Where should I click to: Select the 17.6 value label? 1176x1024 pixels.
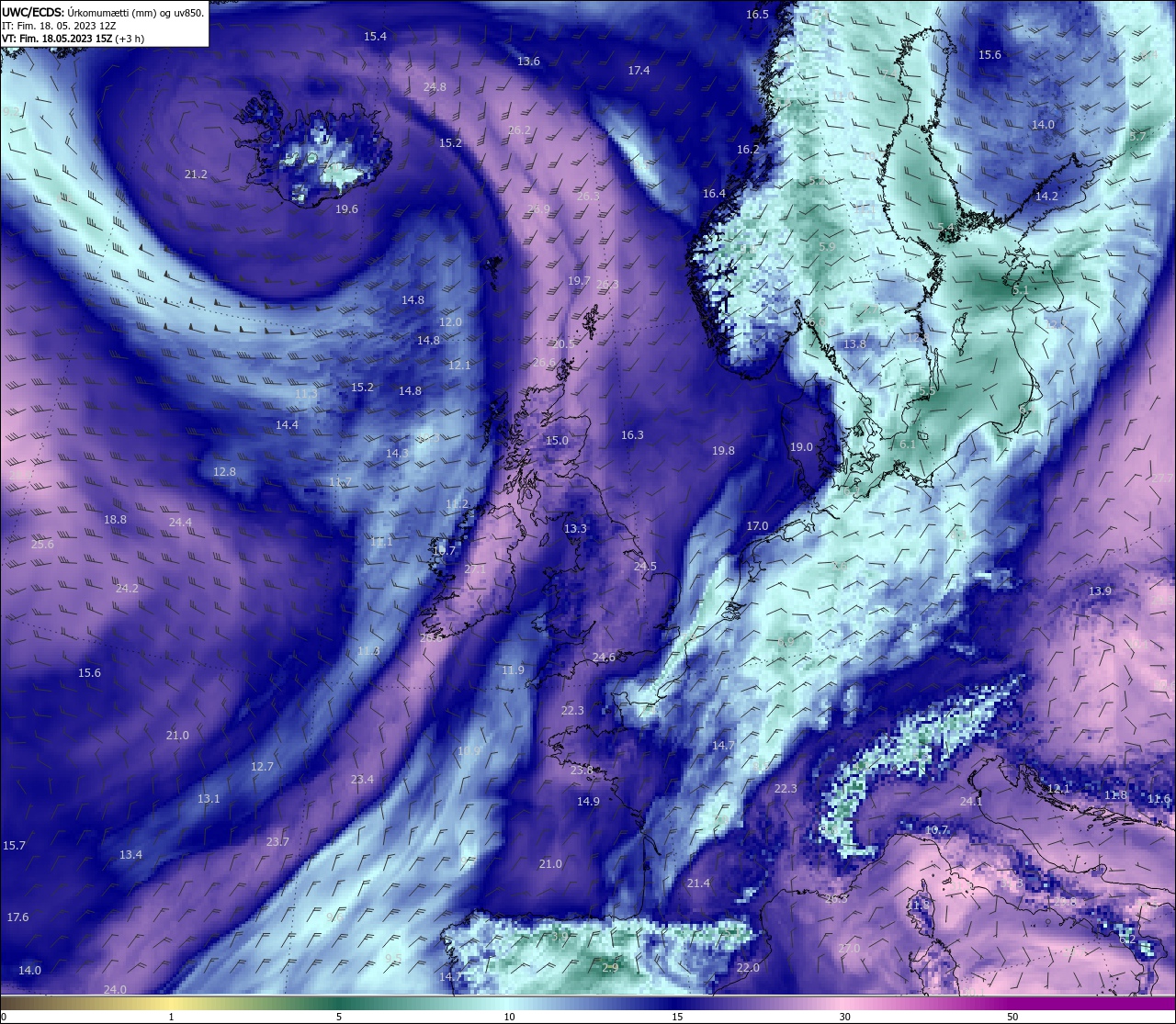pyautogui.click(x=17, y=917)
